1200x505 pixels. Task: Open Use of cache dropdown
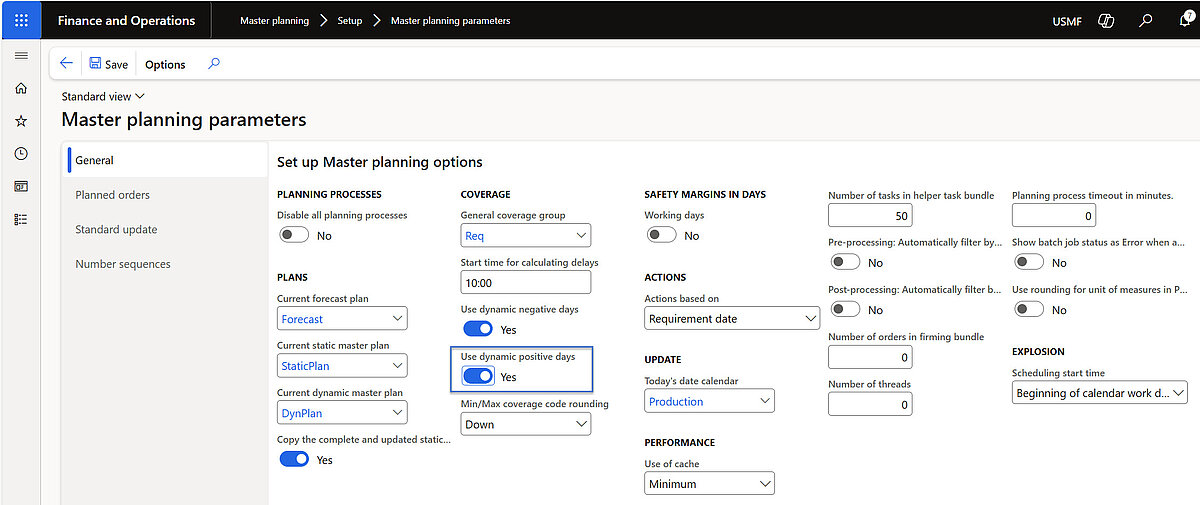[x=765, y=484]
